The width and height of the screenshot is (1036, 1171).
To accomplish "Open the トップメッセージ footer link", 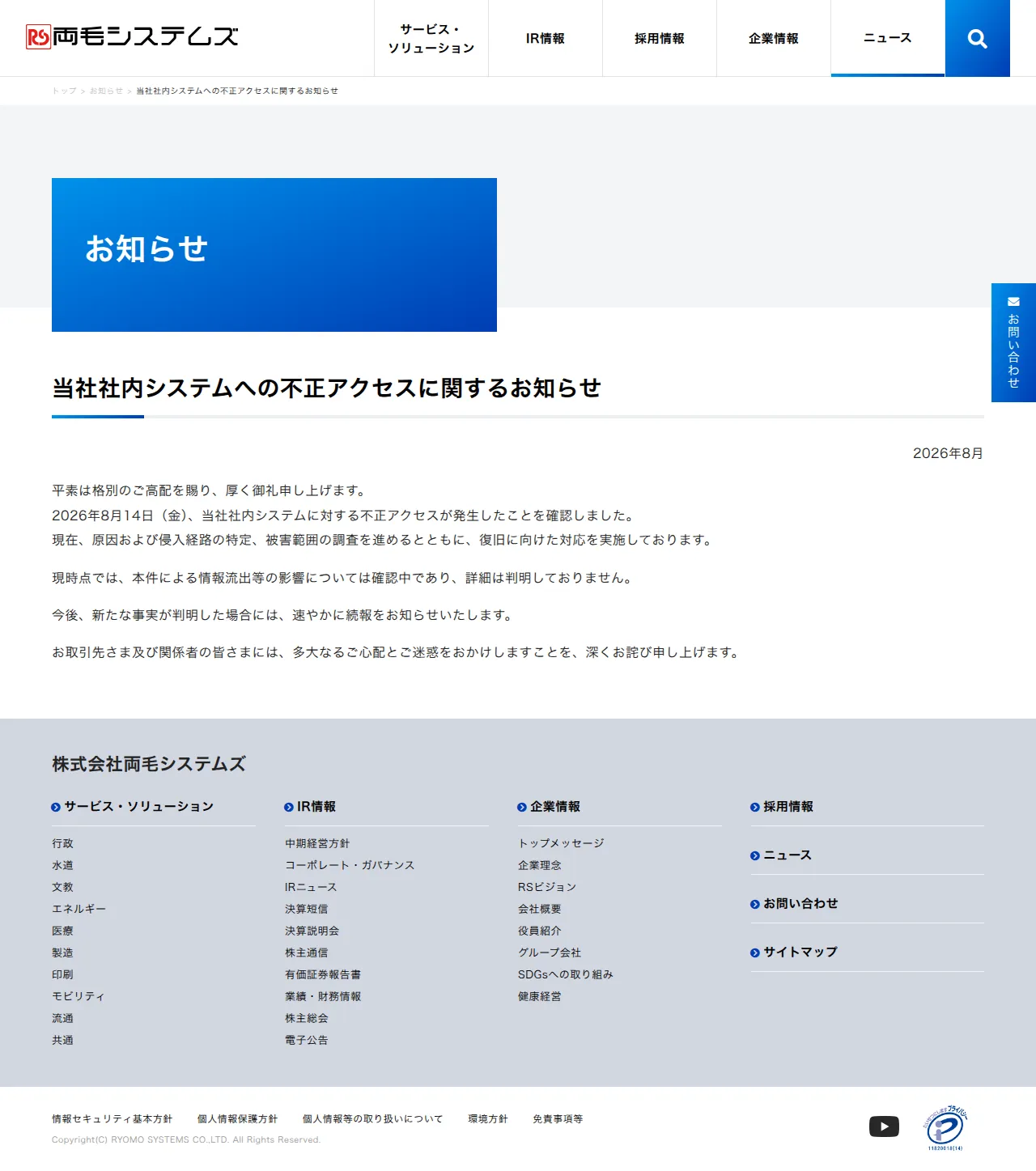I will pos(561,843).
